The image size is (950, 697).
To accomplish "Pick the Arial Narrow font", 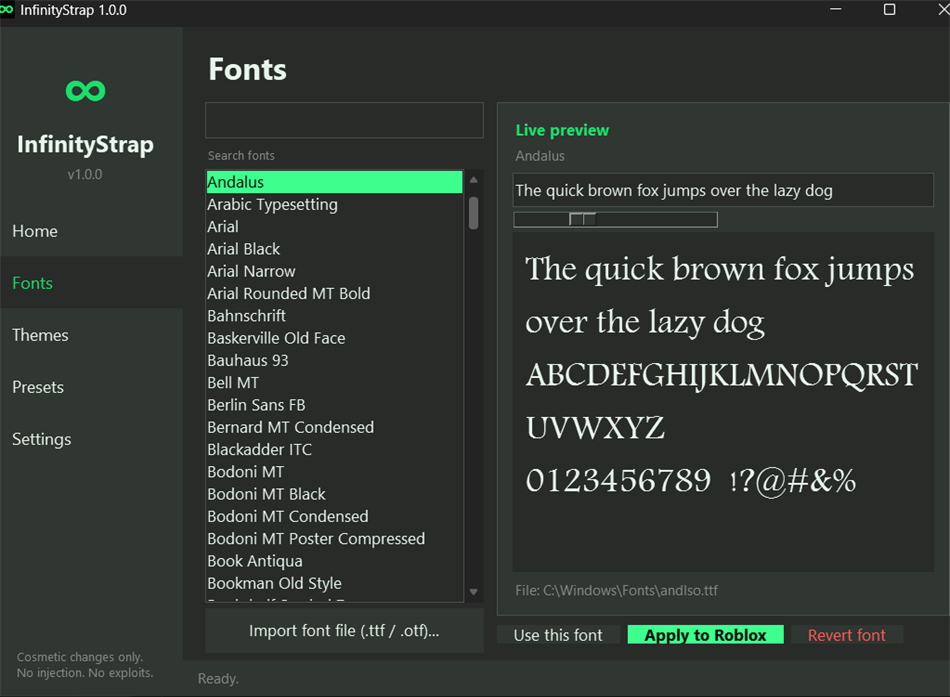I will 334,271.
